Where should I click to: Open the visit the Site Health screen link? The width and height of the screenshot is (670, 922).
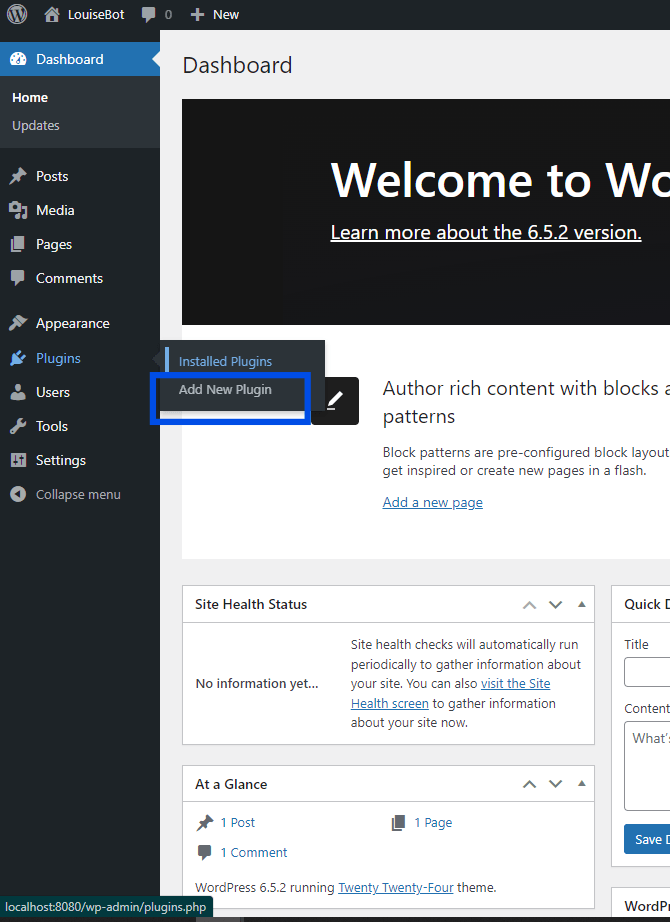(451, 693)
